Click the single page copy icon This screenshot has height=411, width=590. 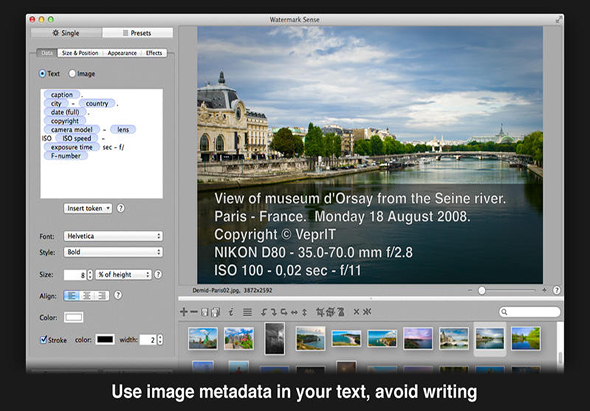205,312
